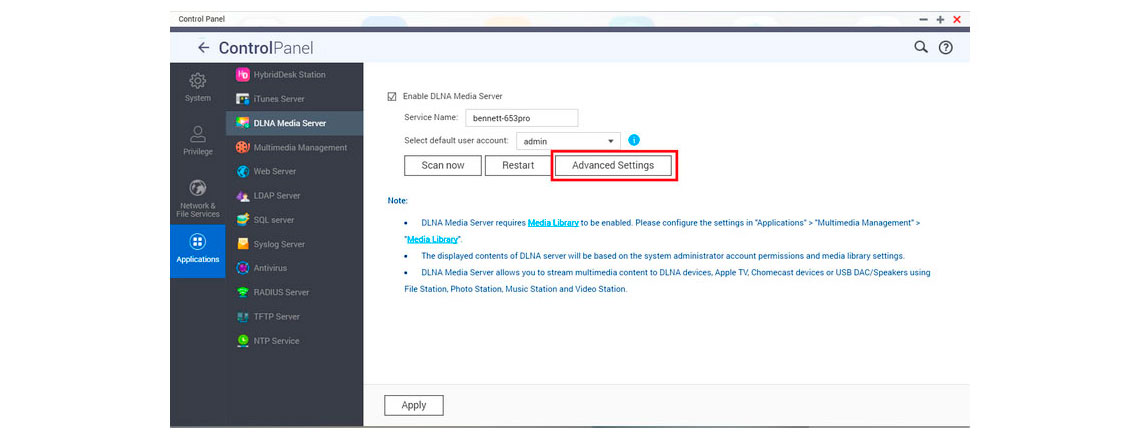Click the iTunes Server icon

243,99
